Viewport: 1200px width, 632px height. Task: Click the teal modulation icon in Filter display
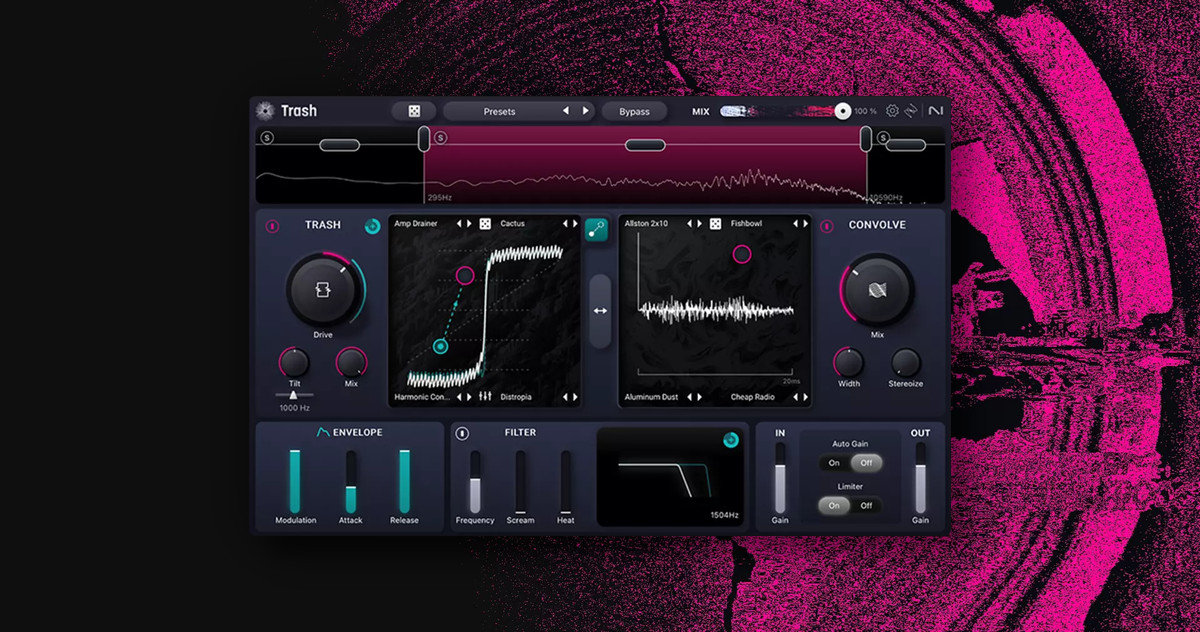click(x=731, y=439)
